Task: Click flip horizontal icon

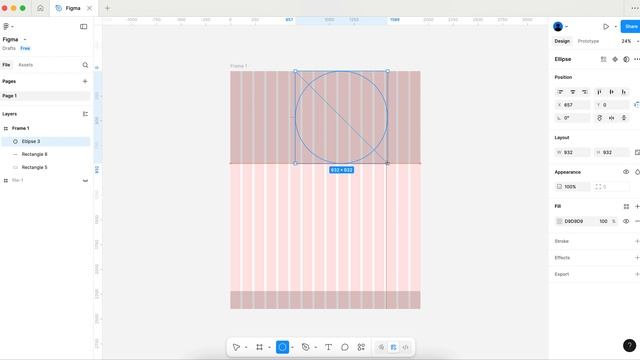Action: tap(611, 118)
